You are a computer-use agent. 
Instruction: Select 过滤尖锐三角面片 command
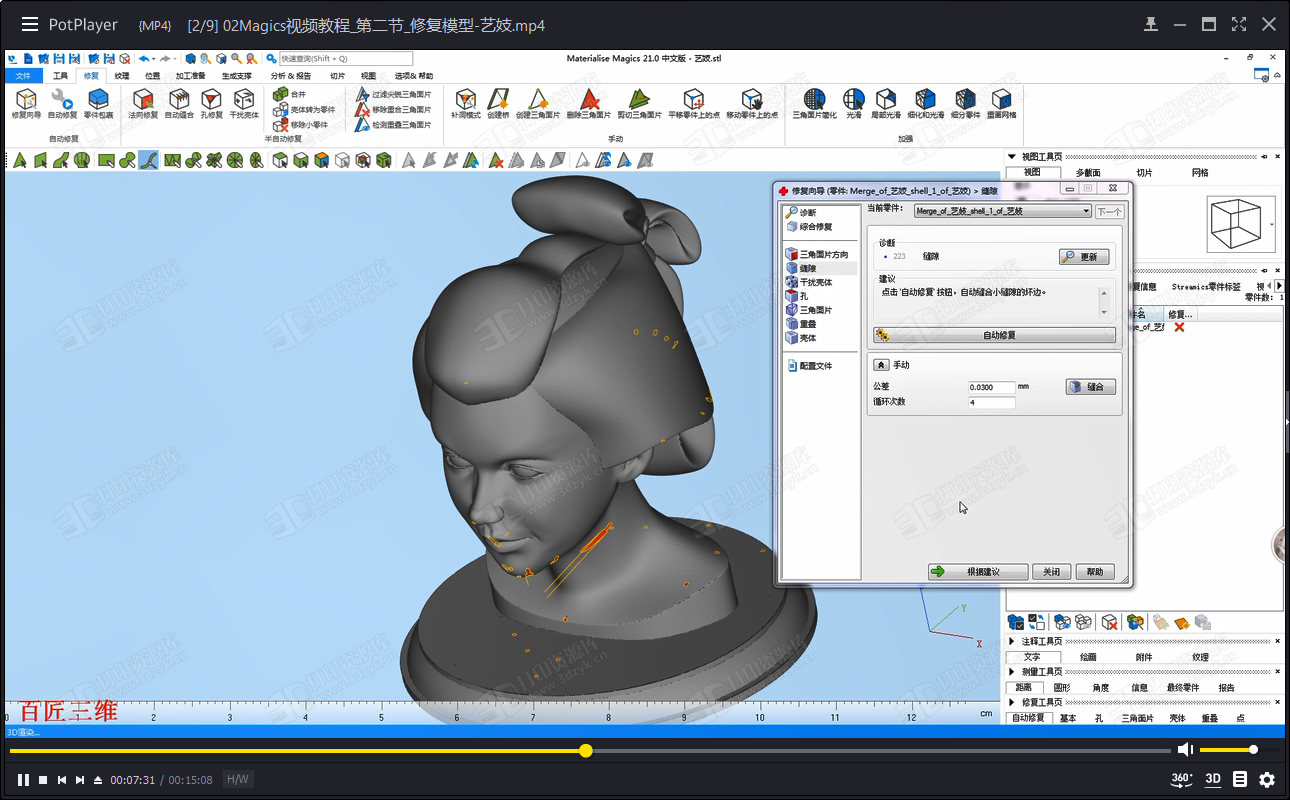click(x=394, y=94)
